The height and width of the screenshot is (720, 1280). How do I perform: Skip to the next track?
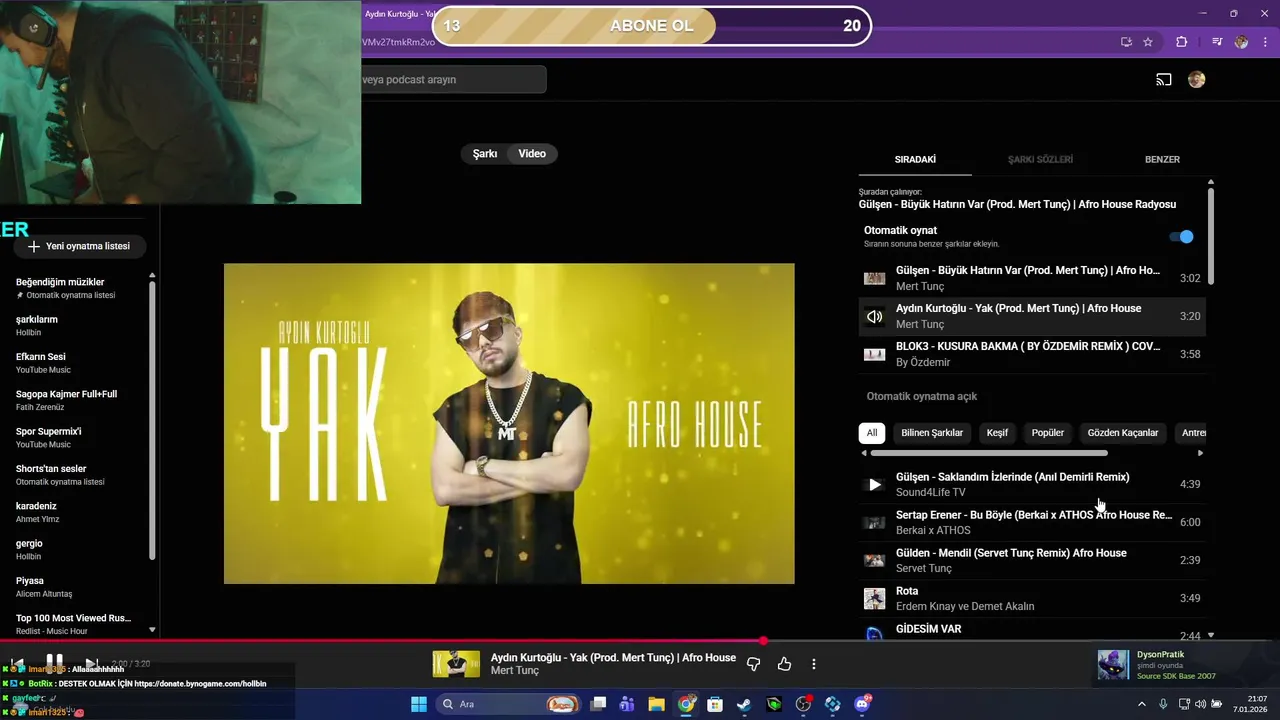pos(91,663)
